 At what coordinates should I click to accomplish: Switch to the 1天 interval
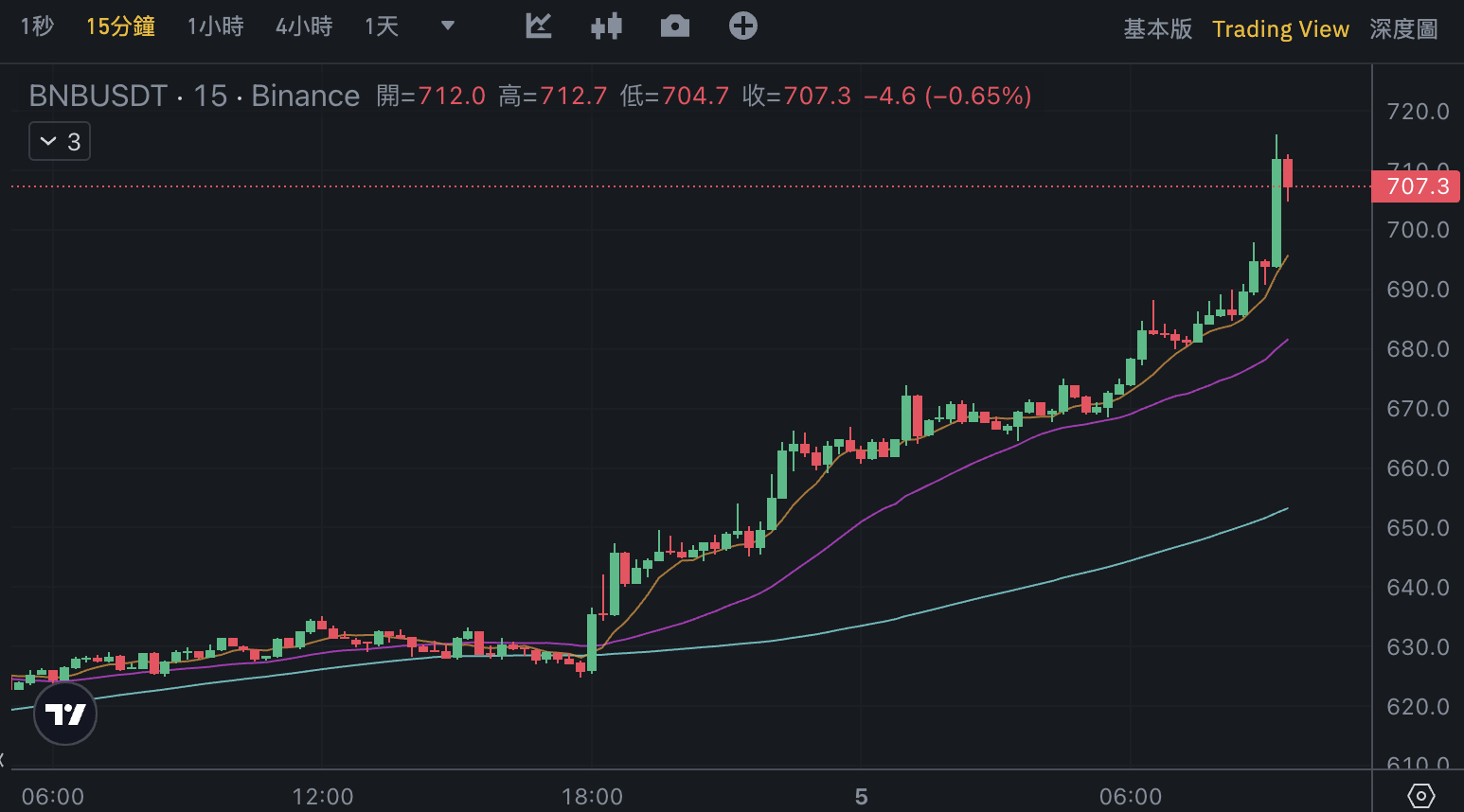coord(382,26)
